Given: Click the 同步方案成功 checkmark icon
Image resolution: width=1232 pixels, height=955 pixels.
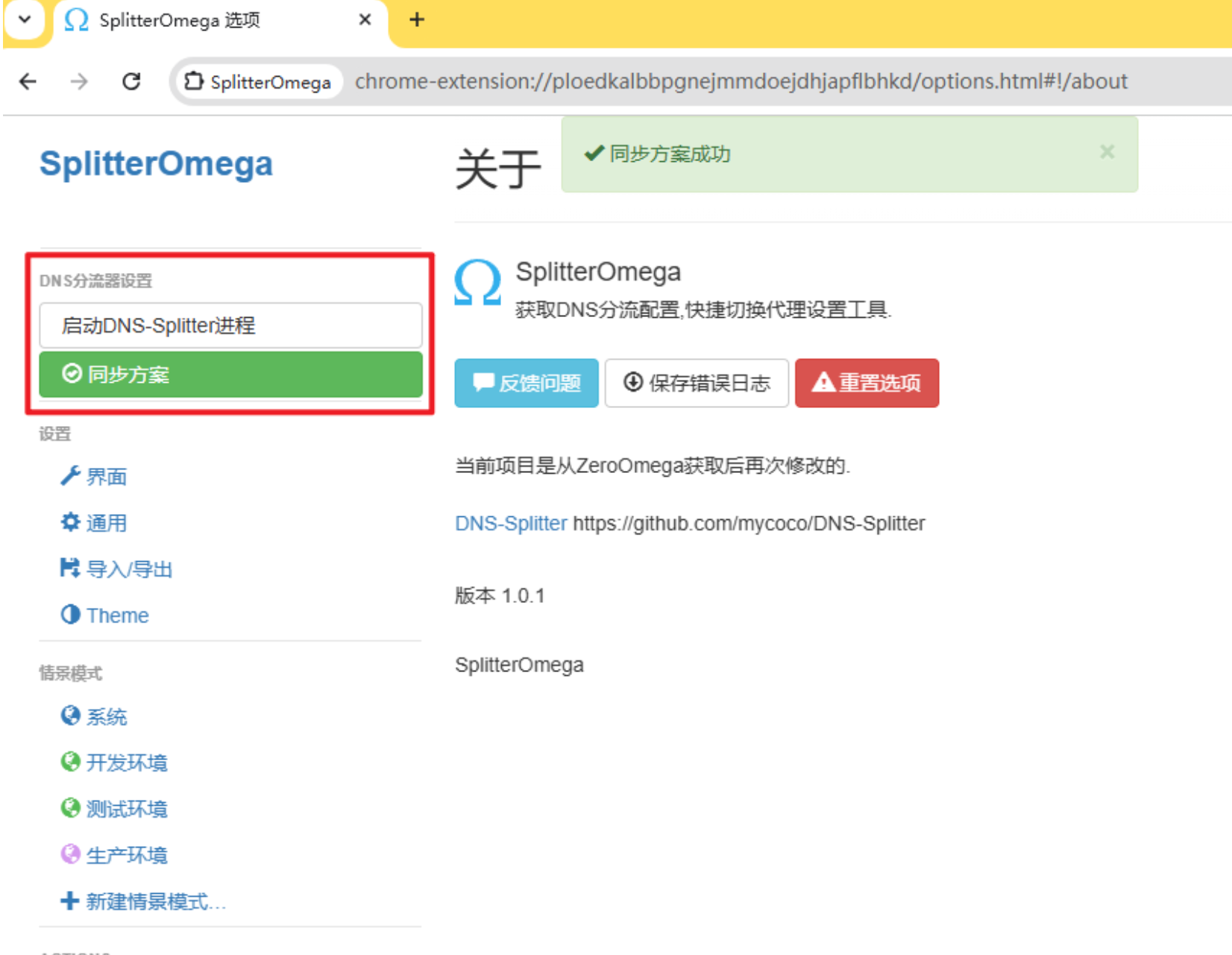Looking at the screenshot, I should [594, 154].
